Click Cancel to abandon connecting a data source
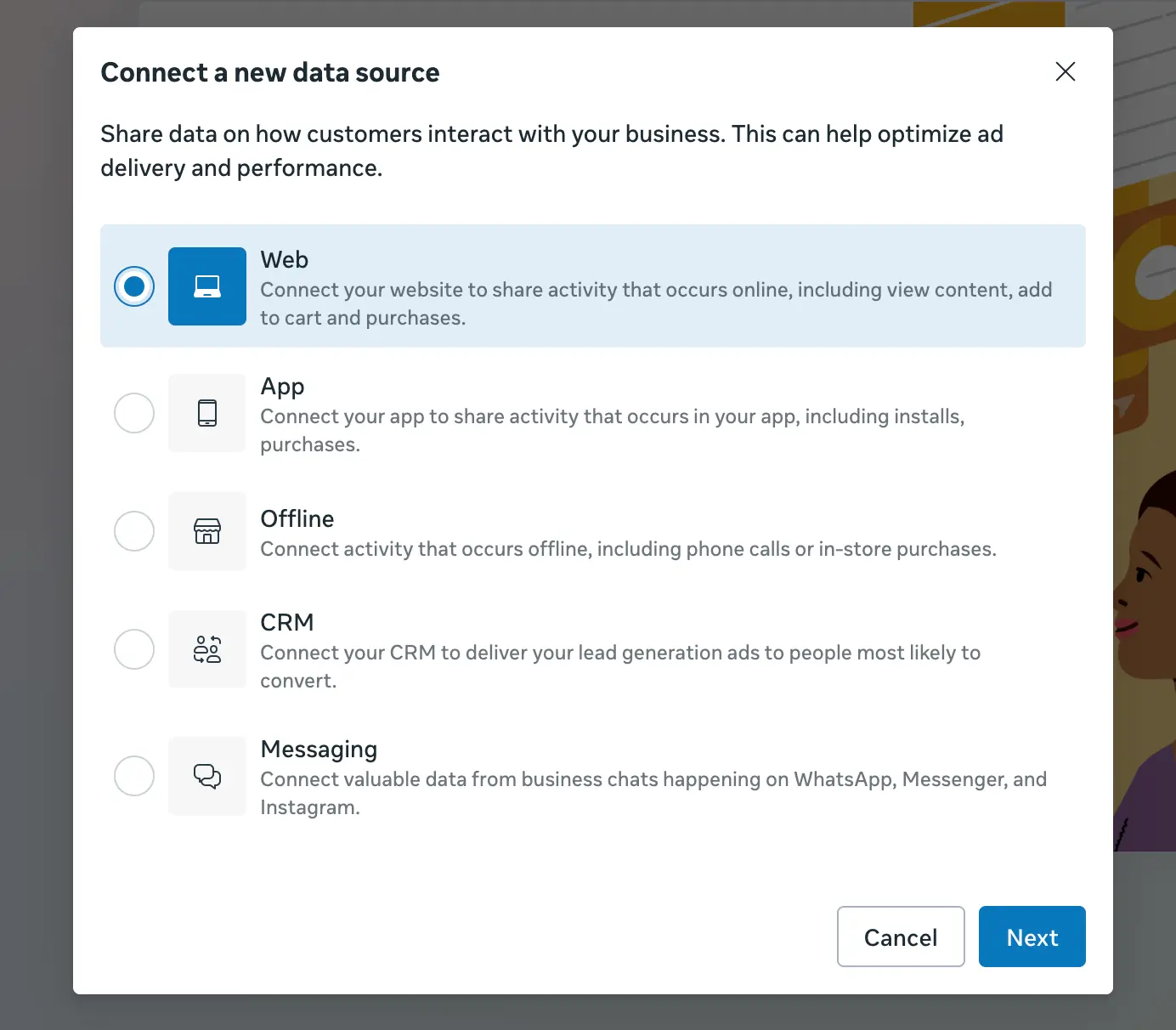 pos(900,937)
